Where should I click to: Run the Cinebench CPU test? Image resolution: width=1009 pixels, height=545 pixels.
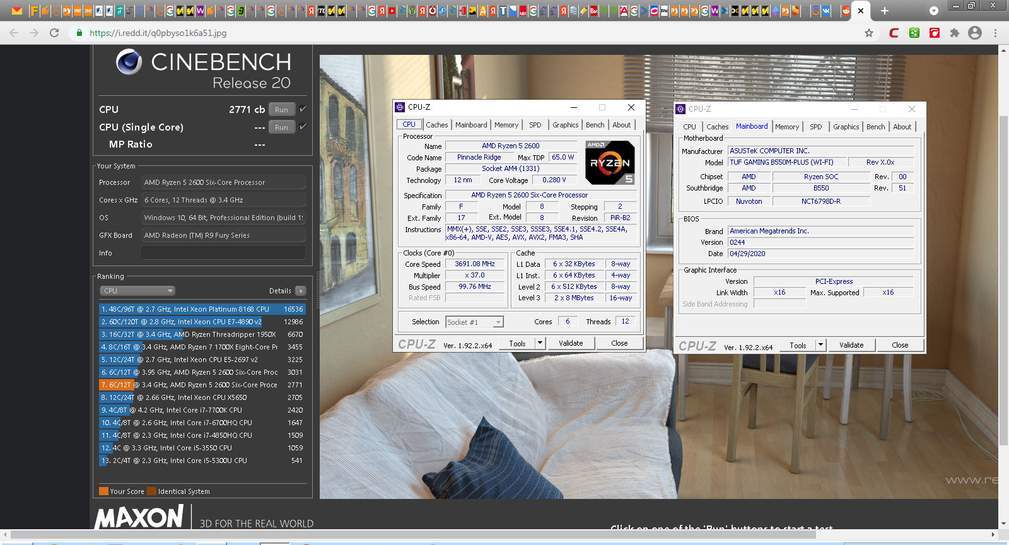click(x=282, y=109)
